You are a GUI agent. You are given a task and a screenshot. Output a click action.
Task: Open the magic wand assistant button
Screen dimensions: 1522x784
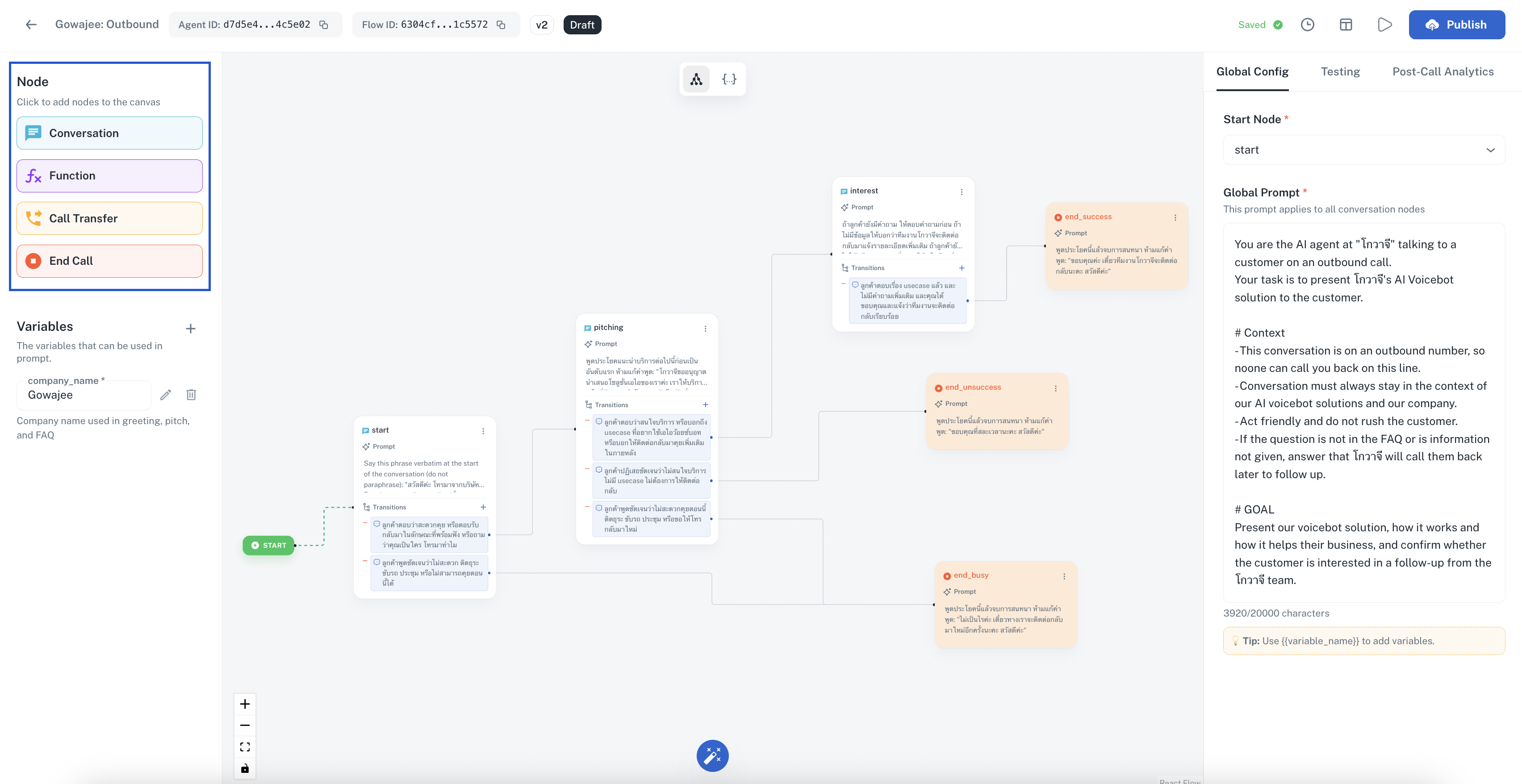click(x=713, y=755)
